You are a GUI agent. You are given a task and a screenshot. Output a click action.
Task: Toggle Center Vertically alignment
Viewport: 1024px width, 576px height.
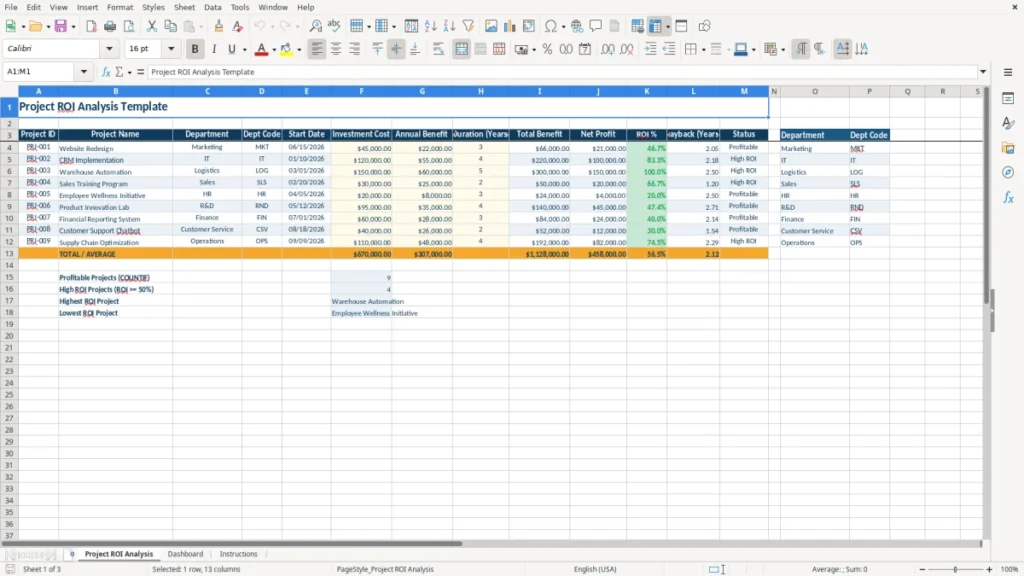tap(396, 49)
